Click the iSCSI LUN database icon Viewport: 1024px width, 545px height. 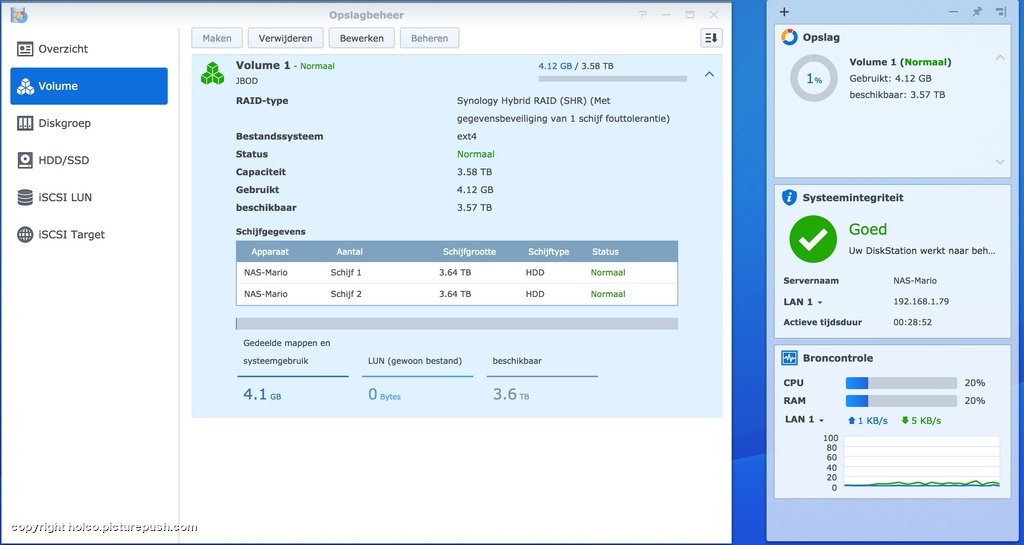click(x=25, y=198)
